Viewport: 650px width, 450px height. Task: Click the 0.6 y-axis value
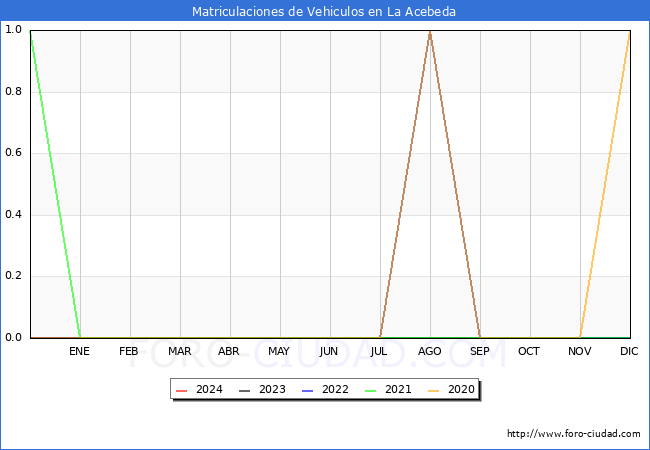point(13,152)
